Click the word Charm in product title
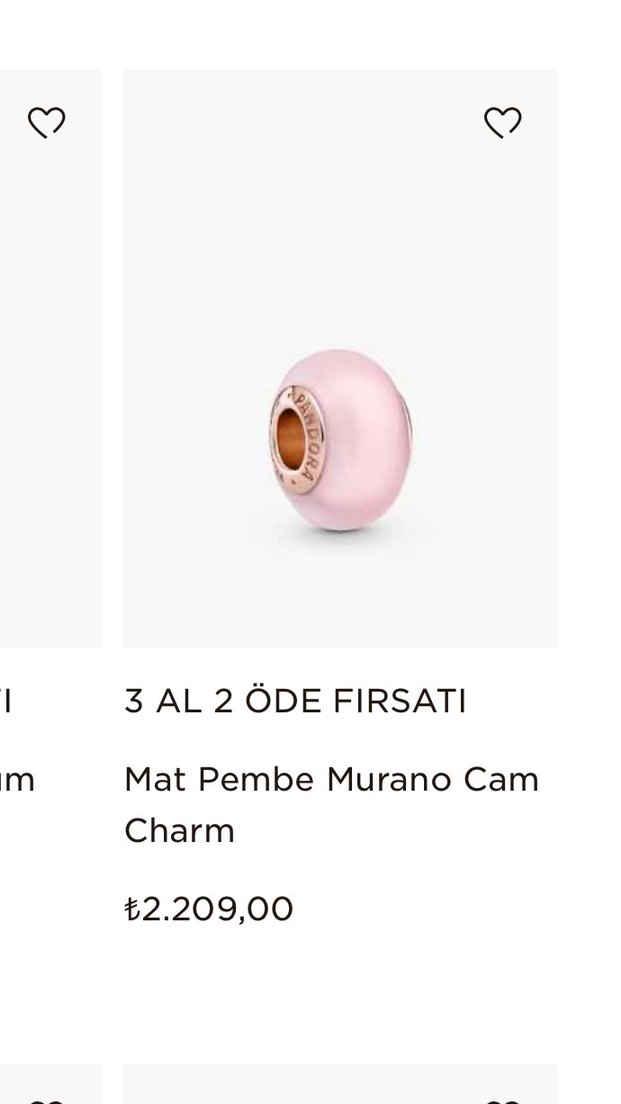This screenshot has width=621, height=1104. (180, 831)
